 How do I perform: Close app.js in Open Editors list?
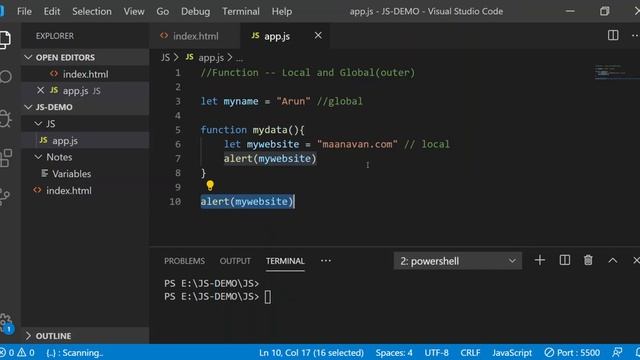pyautogui.click(x=40, y=90)
